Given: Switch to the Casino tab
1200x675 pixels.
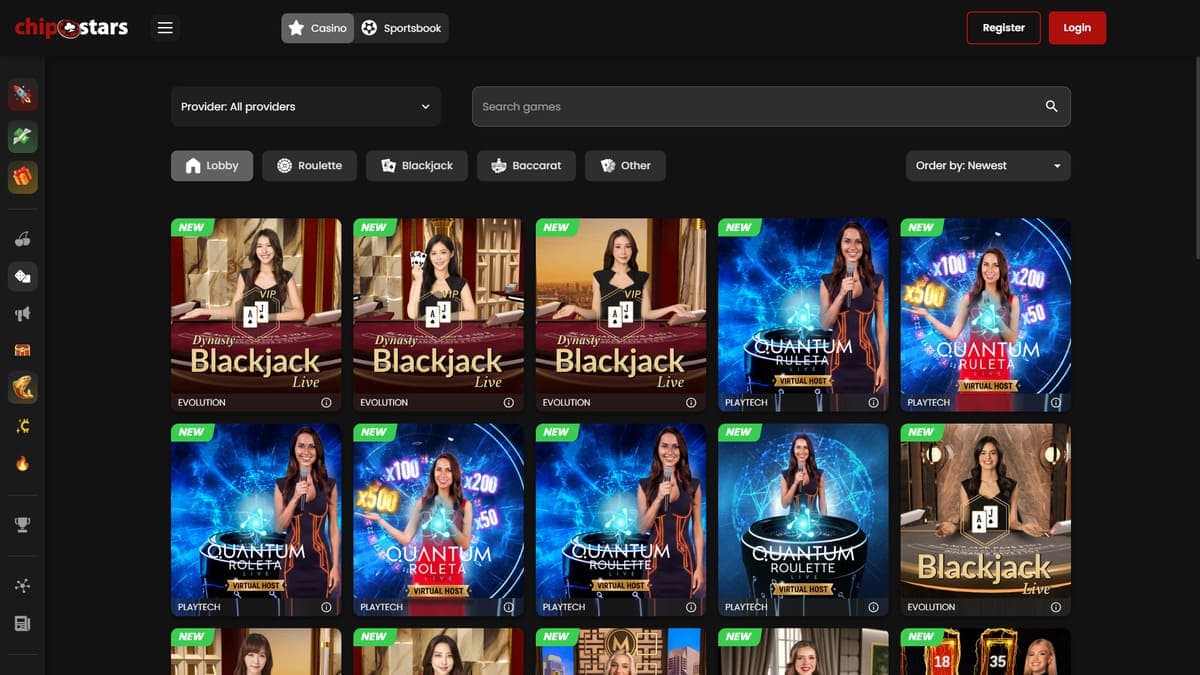Looking at the screenshot, I should pyautogui.click(x=317, y=28).
